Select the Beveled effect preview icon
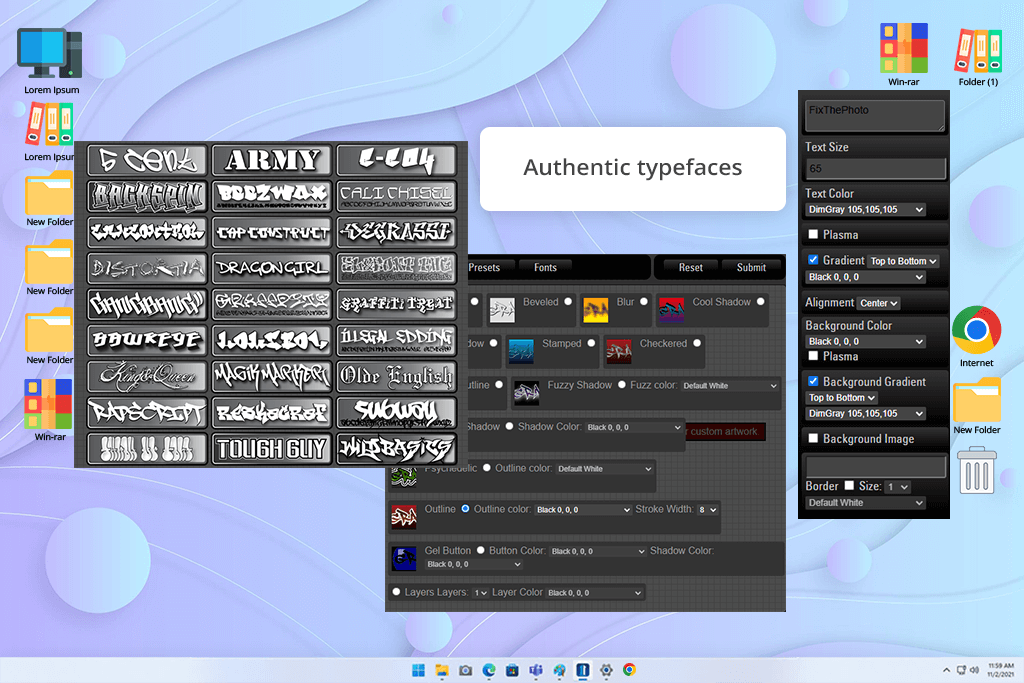Screen dimensions: 1024x683 click(502, 310)
